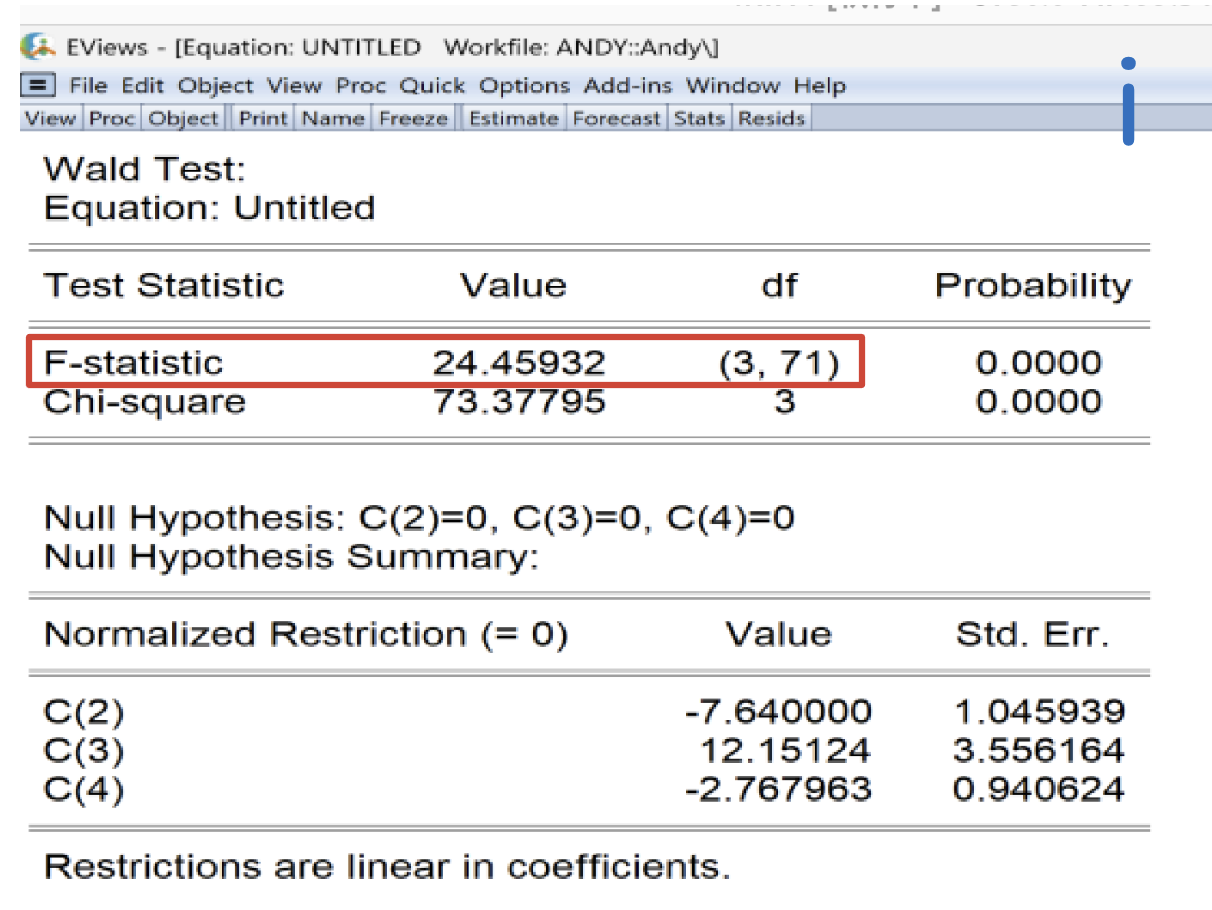The width and height of the screenshot is (1212, 910).
Task: Open the Help menu
Action: [x=820, y=86]
